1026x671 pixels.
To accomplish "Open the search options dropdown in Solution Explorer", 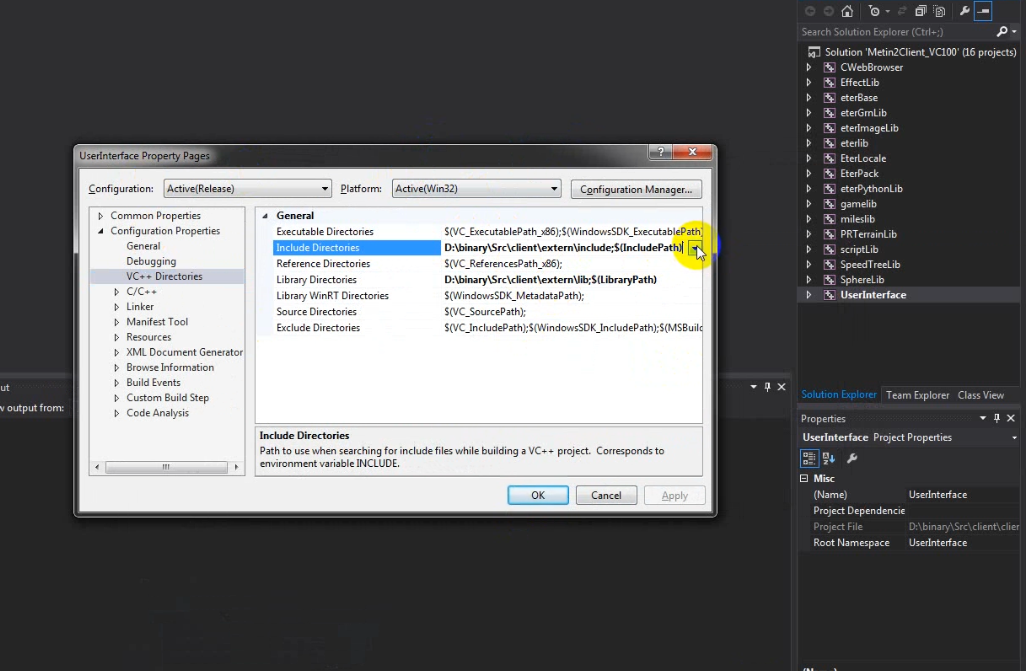I will (1014, 31).
